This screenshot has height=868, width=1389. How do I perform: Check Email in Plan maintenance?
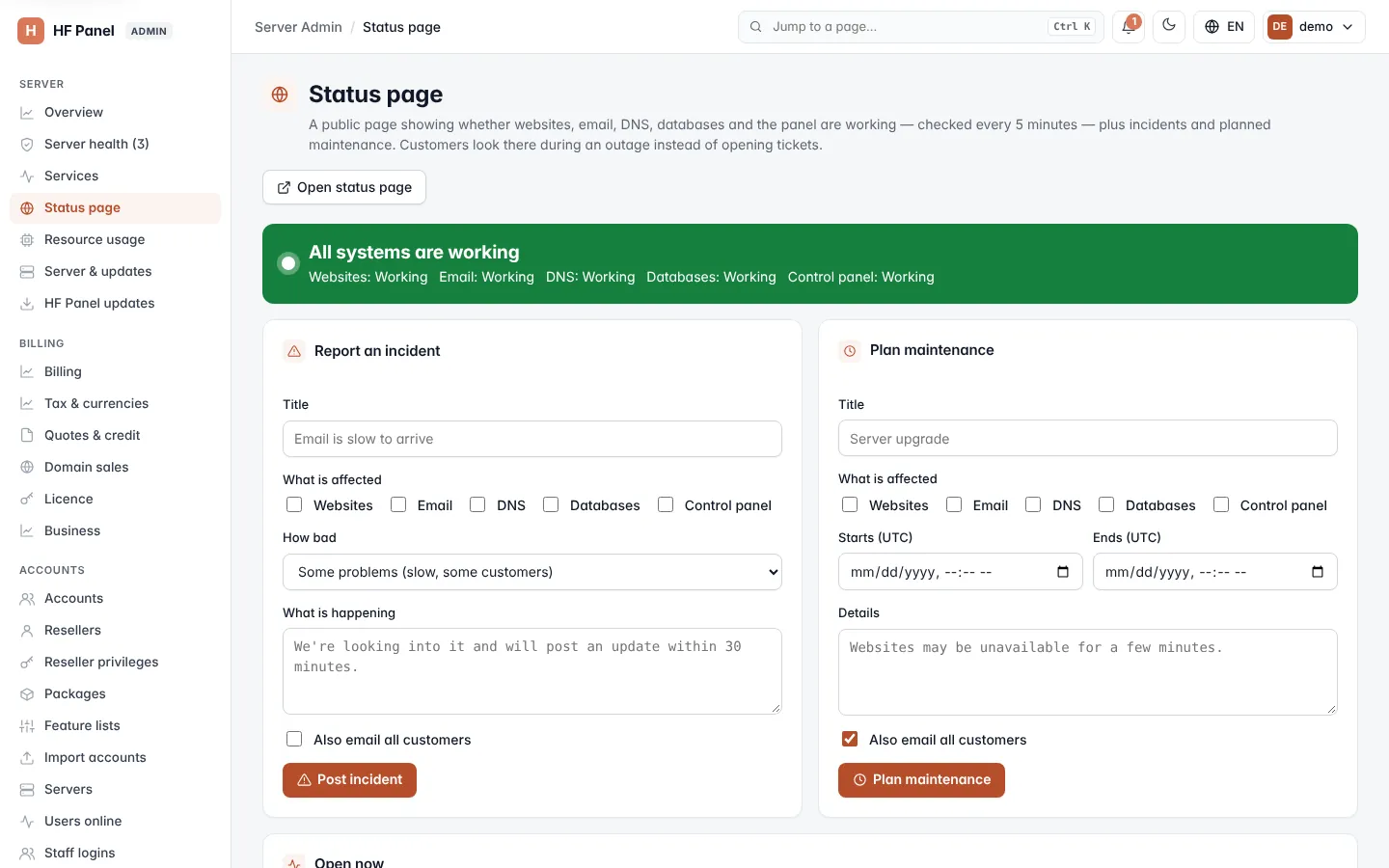(954, 504)
